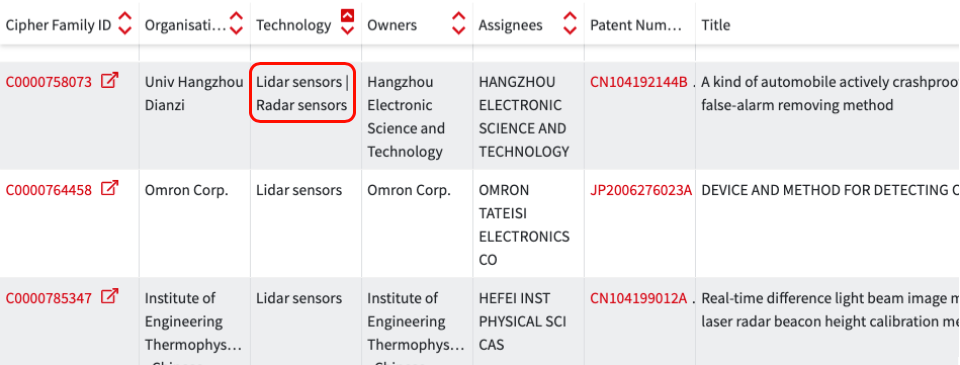
Task: Open Cipher family C0000758073 link
Action: pyautogui.click(x=48, y=81)
